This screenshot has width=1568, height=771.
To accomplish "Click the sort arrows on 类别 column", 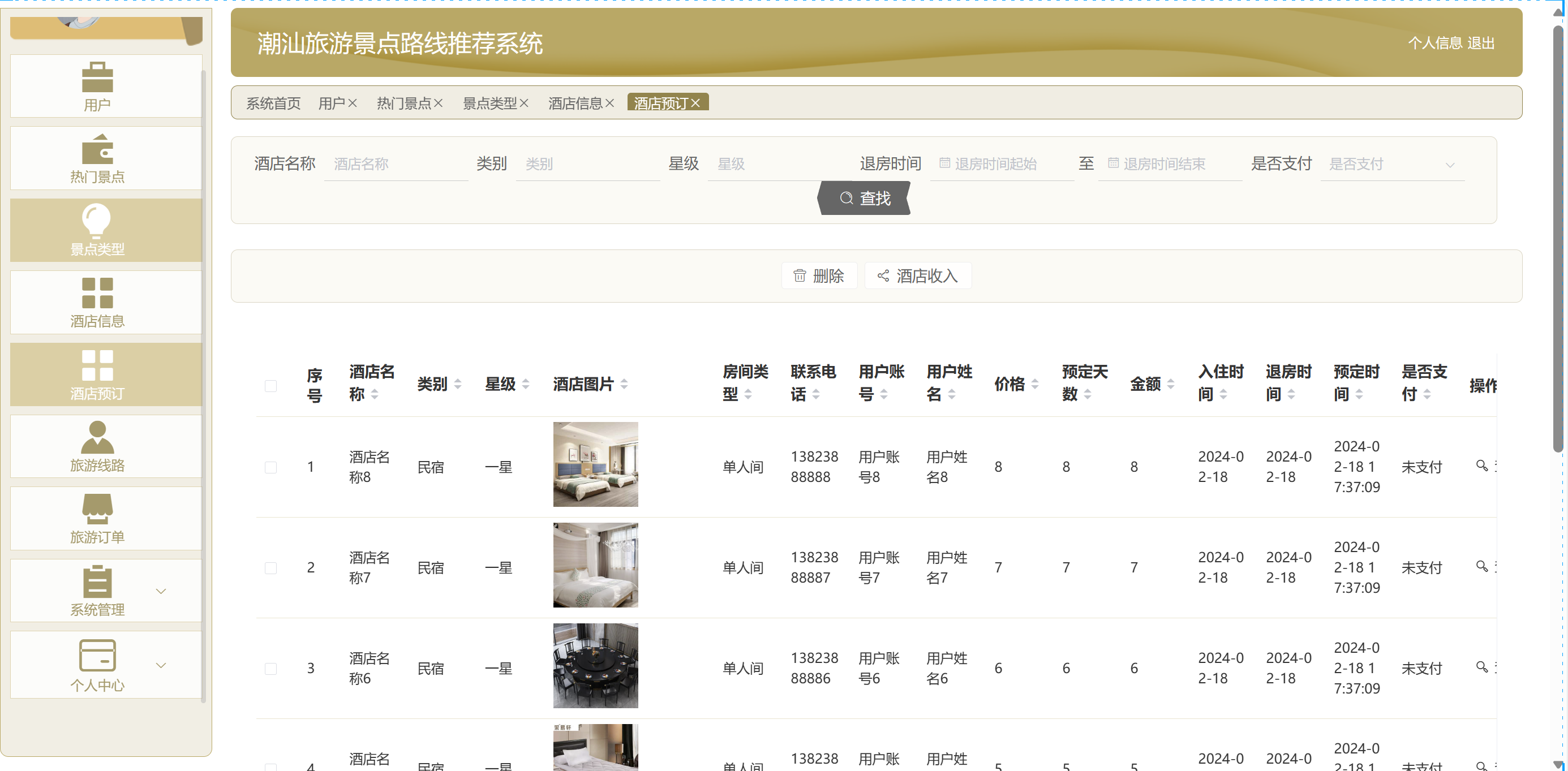I will coord(458,384).
